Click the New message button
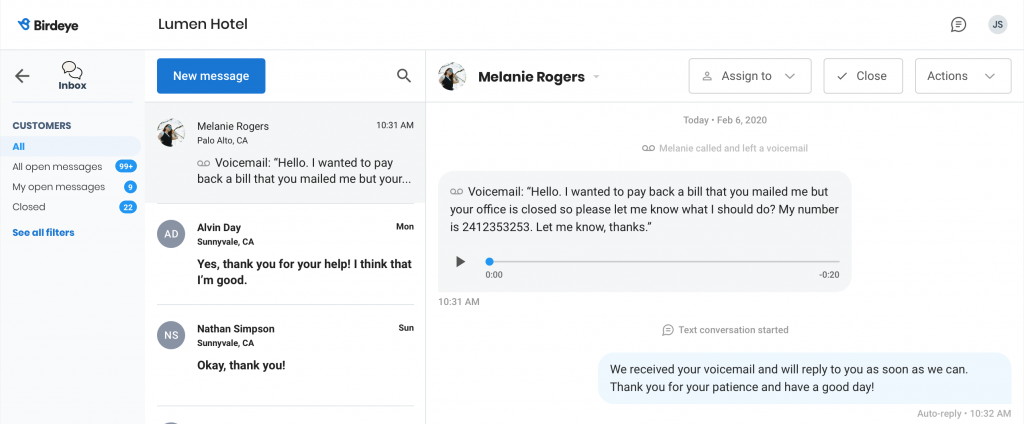 click(211, 76)
